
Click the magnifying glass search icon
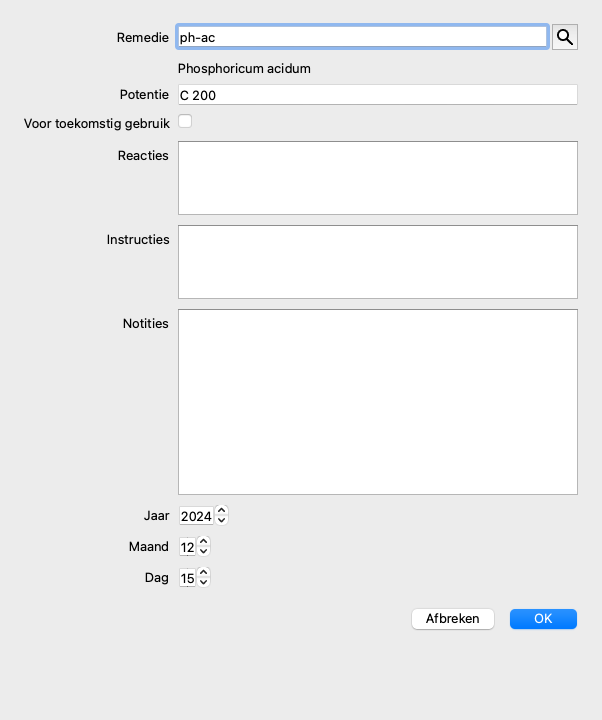point(565,38)
